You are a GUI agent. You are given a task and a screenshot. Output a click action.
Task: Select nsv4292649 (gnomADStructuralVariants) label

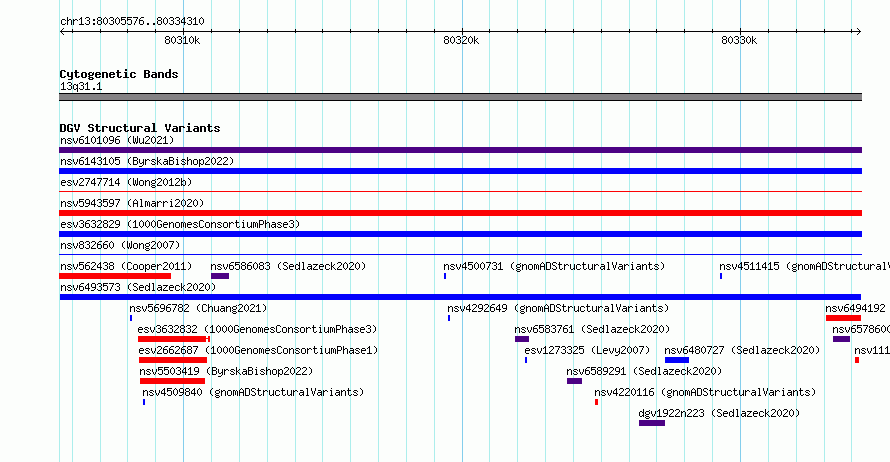[558, 308]
